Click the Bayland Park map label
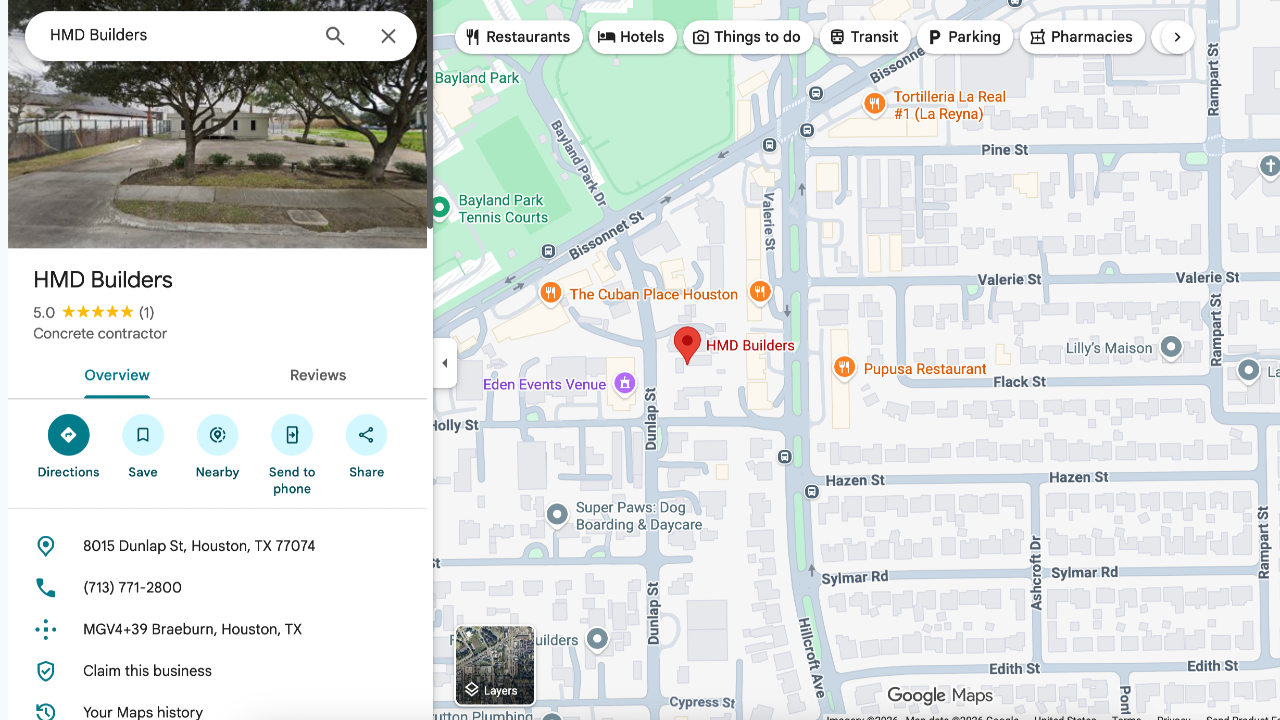1280x720 pixels. pos(478,78)
